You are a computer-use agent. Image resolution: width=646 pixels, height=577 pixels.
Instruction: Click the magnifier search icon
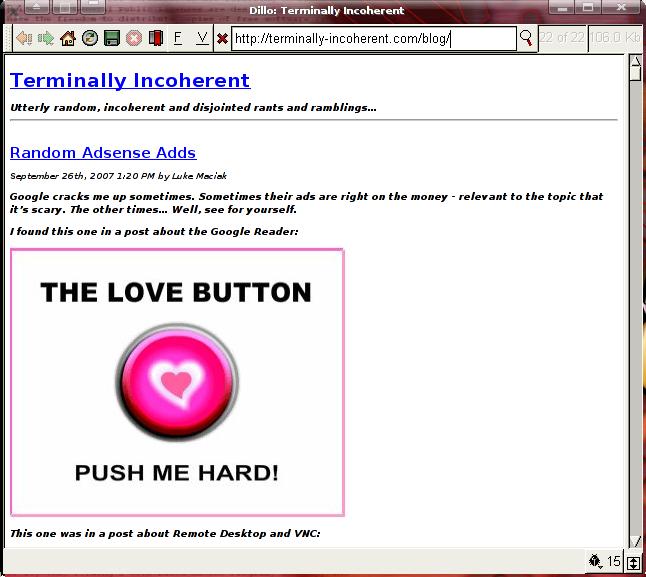click(526, 38)
